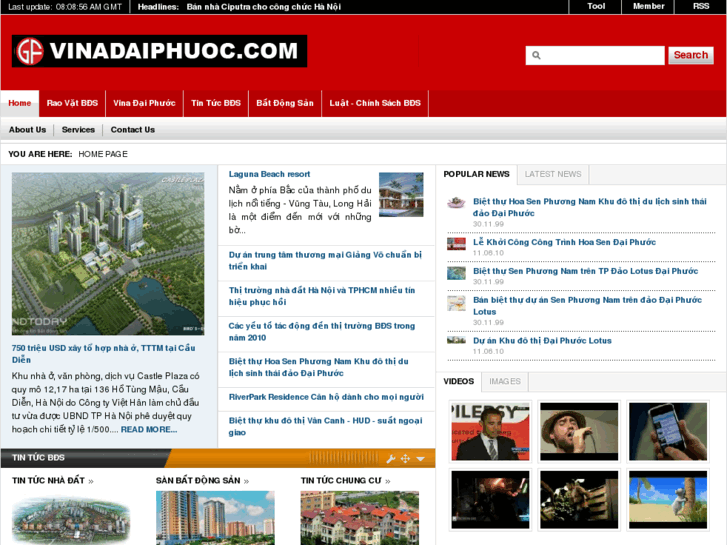
Task: Collapse the Tin Tức BĐS module with arrow
Action: (x=421, y=459)
